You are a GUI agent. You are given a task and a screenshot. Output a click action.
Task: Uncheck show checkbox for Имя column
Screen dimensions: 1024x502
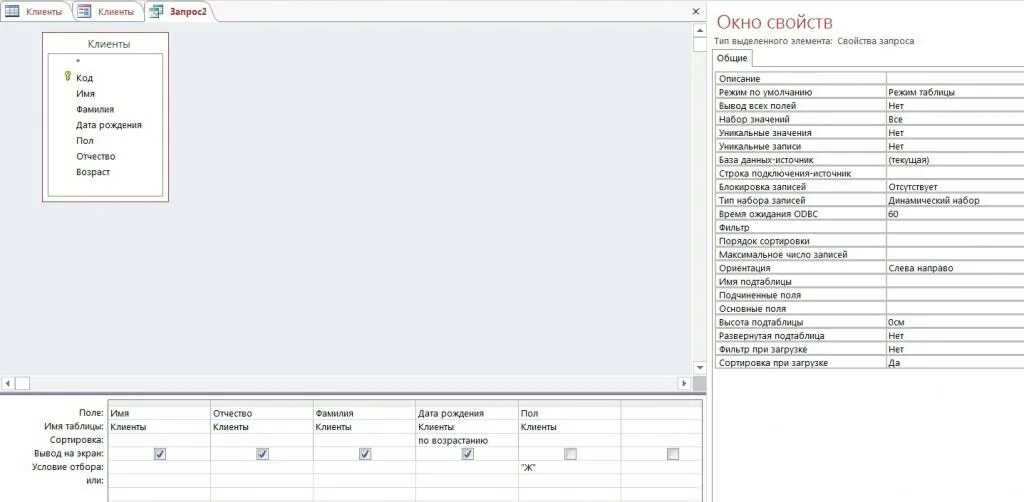point(160,454)
